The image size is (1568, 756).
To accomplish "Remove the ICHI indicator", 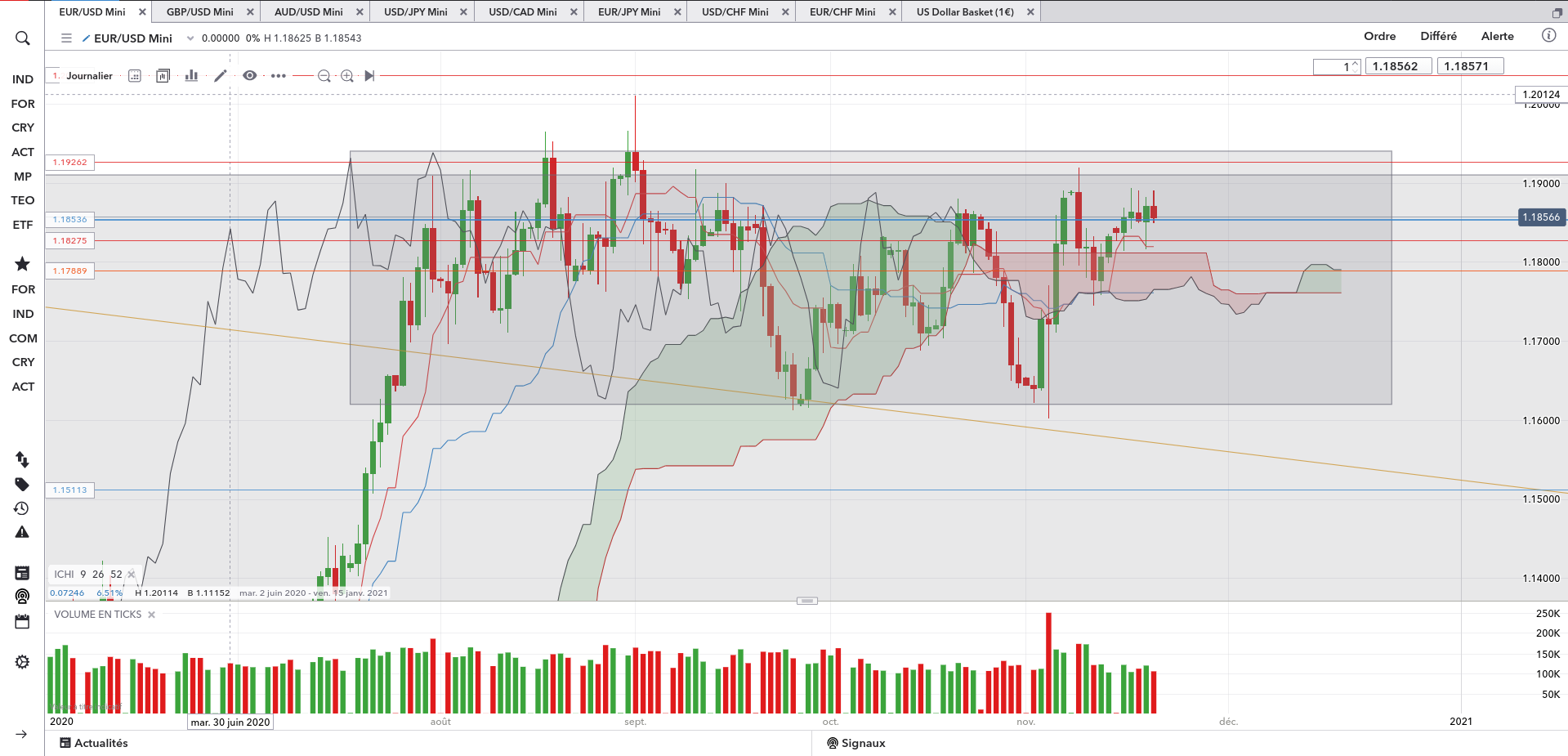I will click(132, 575).
